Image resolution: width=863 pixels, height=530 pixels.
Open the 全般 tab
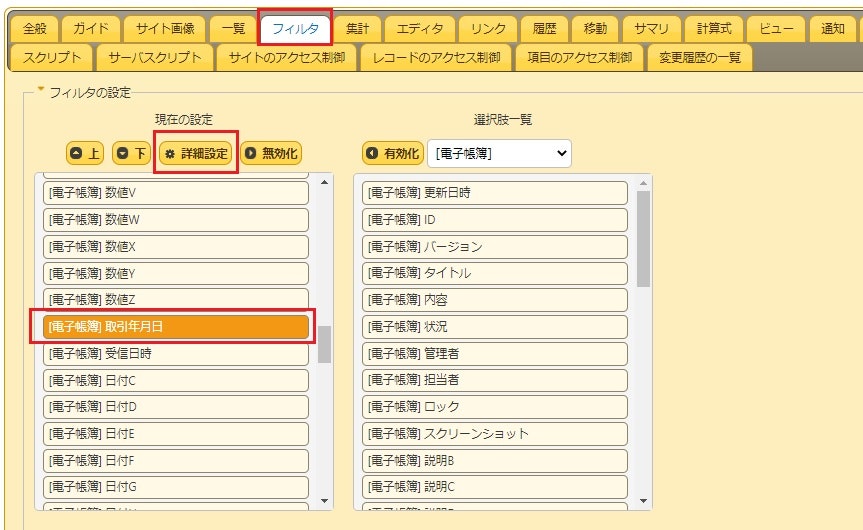click(x=34, y=29)
